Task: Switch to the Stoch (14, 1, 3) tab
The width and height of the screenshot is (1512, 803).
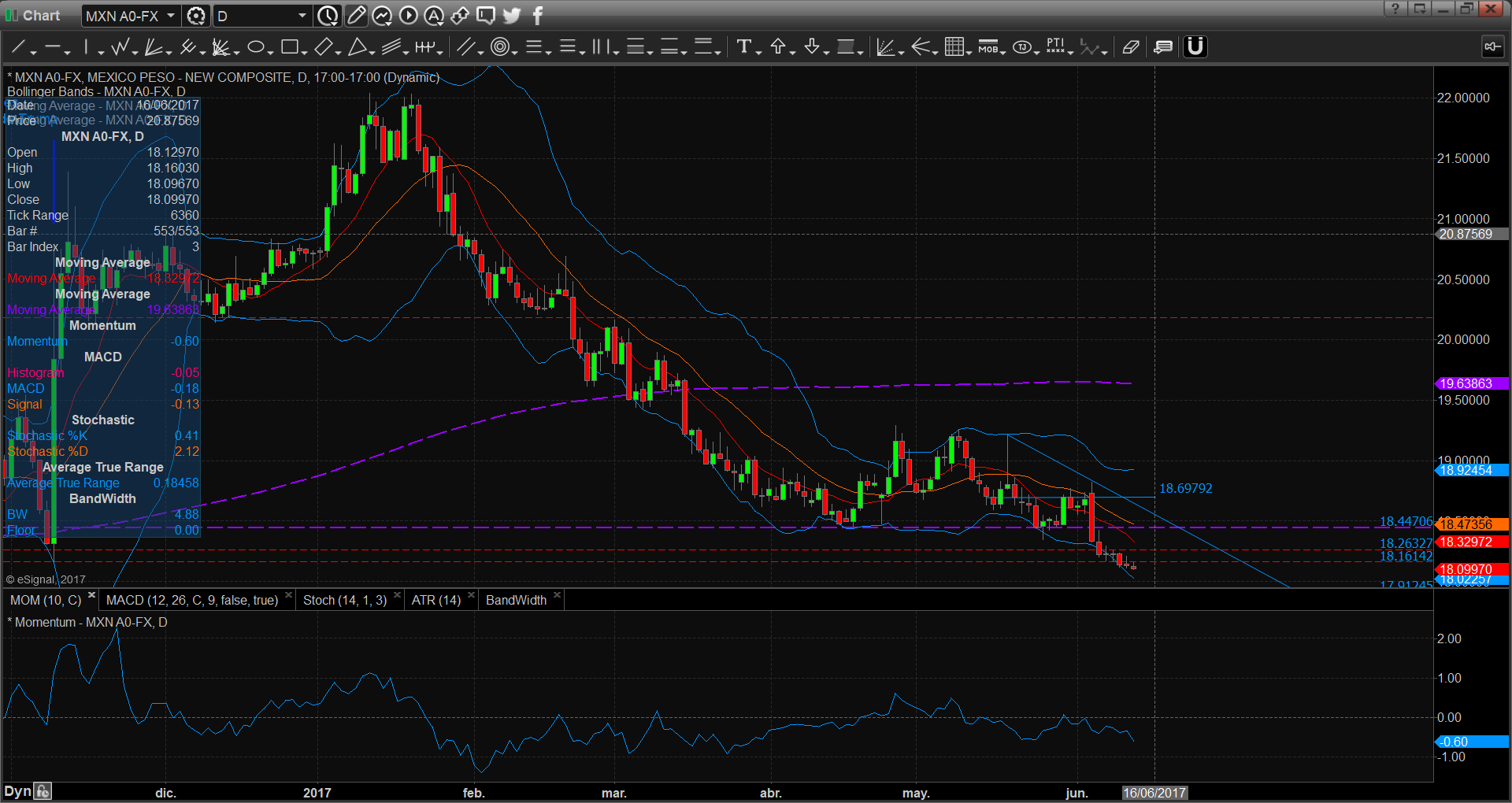Action: 345,600
